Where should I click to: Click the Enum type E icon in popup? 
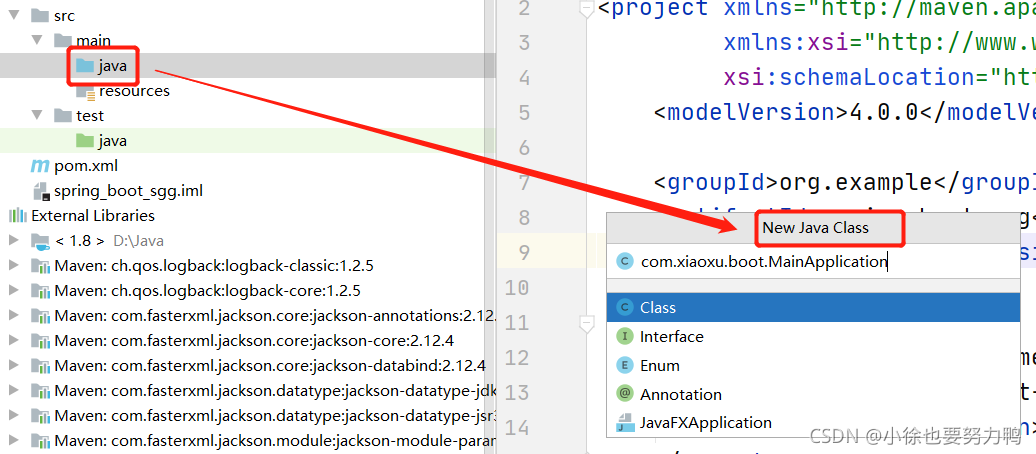(624, 365)
